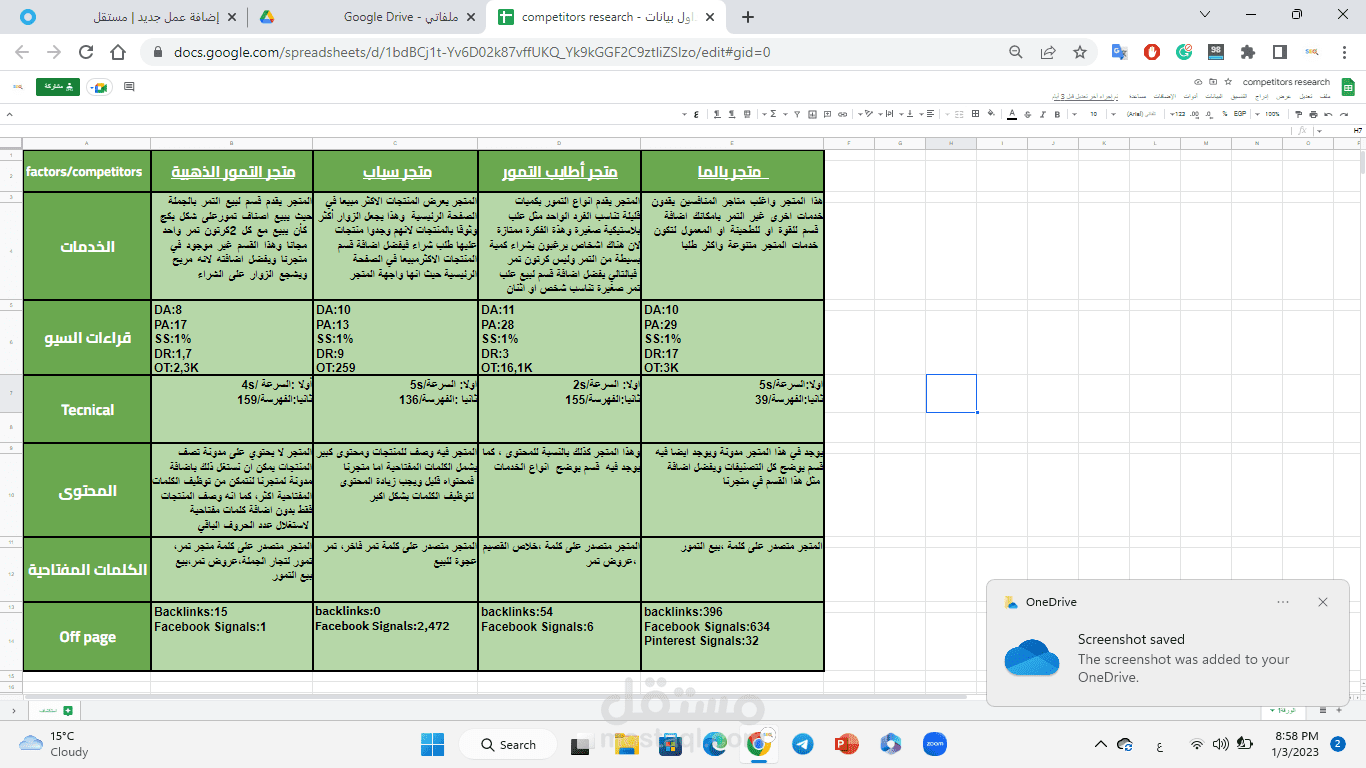Click the share page icon in address bar
This screenshot has height=768, width=1366.
(1048, 52)
